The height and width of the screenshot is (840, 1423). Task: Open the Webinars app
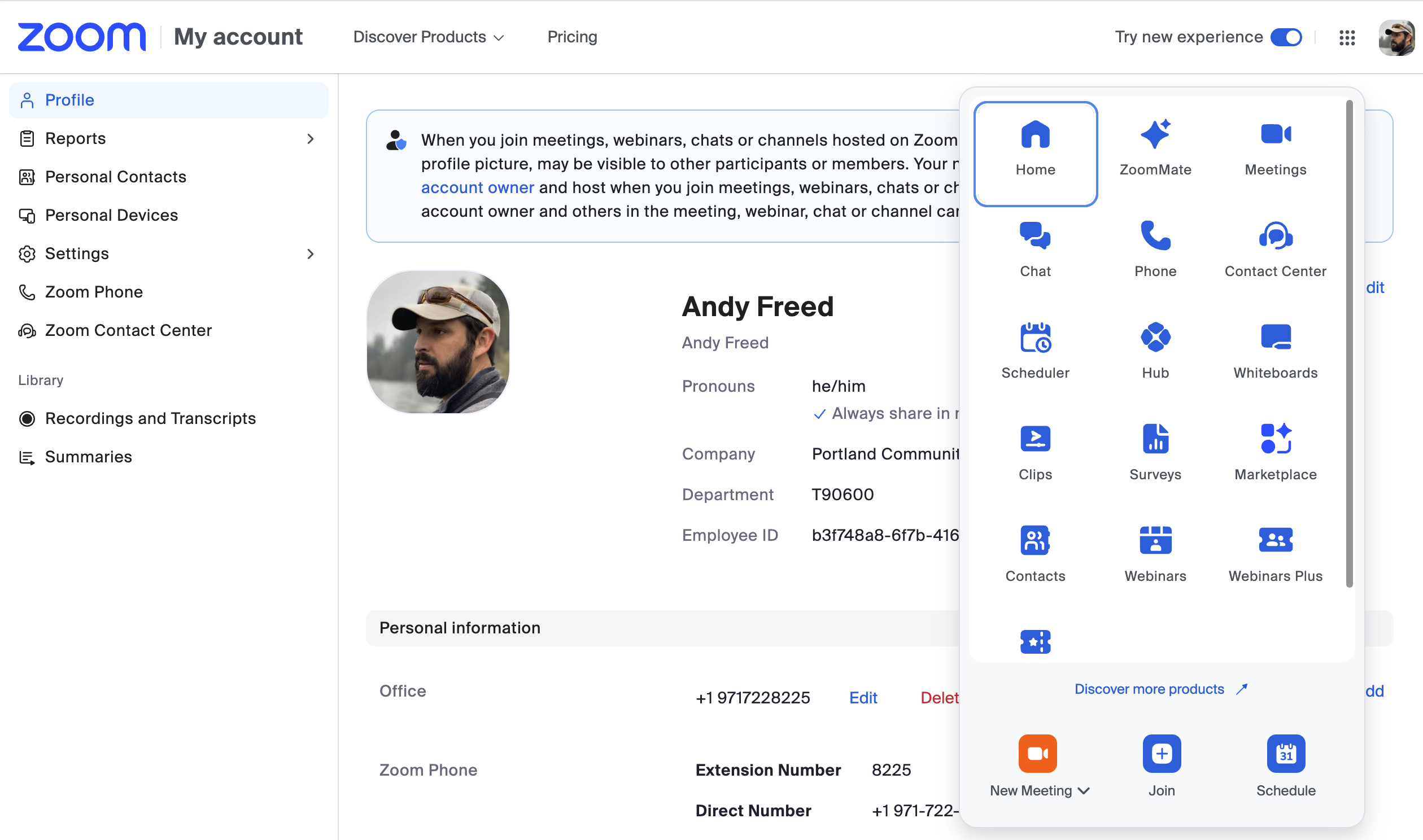click(x=1155, y=554)
